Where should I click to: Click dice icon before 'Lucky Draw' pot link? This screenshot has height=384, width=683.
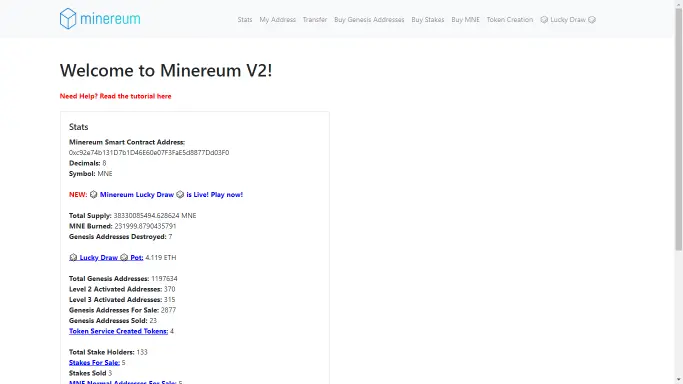73,257
